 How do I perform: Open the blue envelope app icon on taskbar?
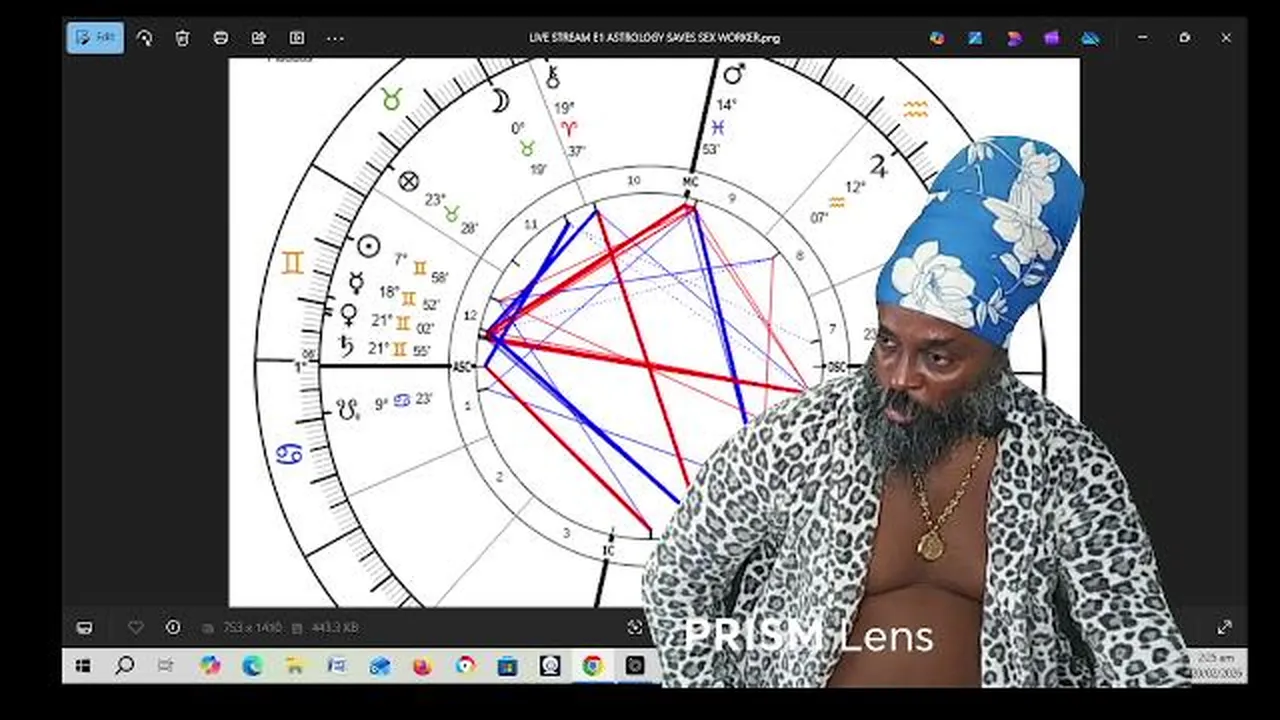click(379, 666)
